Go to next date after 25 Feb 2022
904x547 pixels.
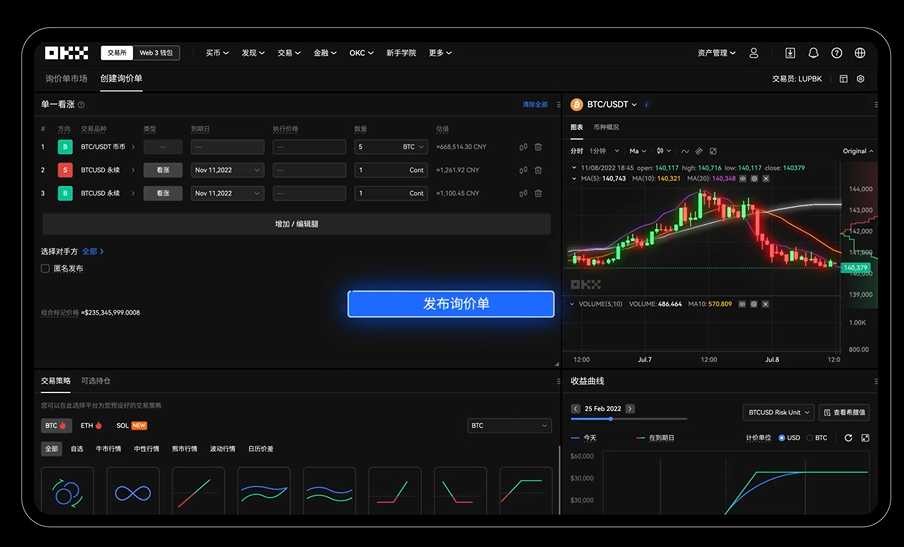630,409
